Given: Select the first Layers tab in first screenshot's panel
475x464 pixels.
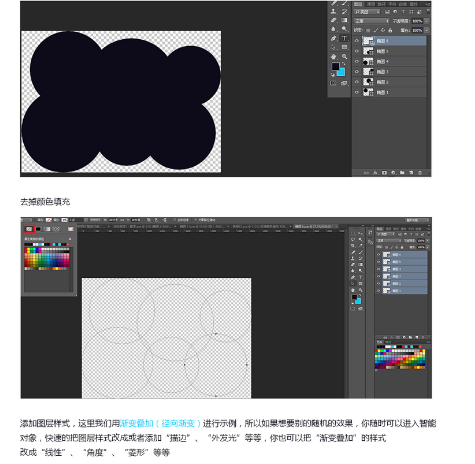Looking at the screenshot, I should 358,4.
